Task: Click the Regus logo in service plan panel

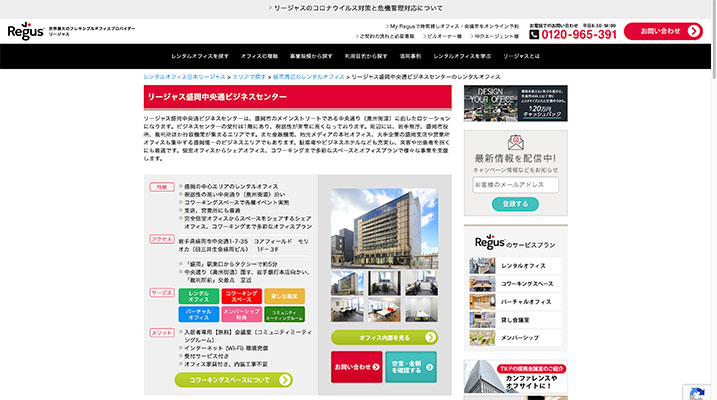Action: tap(489, 242)
